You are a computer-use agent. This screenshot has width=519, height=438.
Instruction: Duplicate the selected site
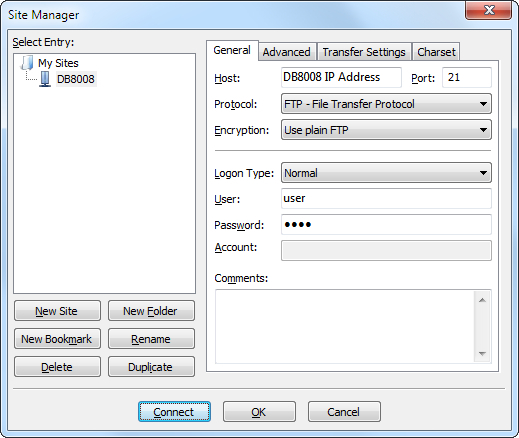point(151,367)
